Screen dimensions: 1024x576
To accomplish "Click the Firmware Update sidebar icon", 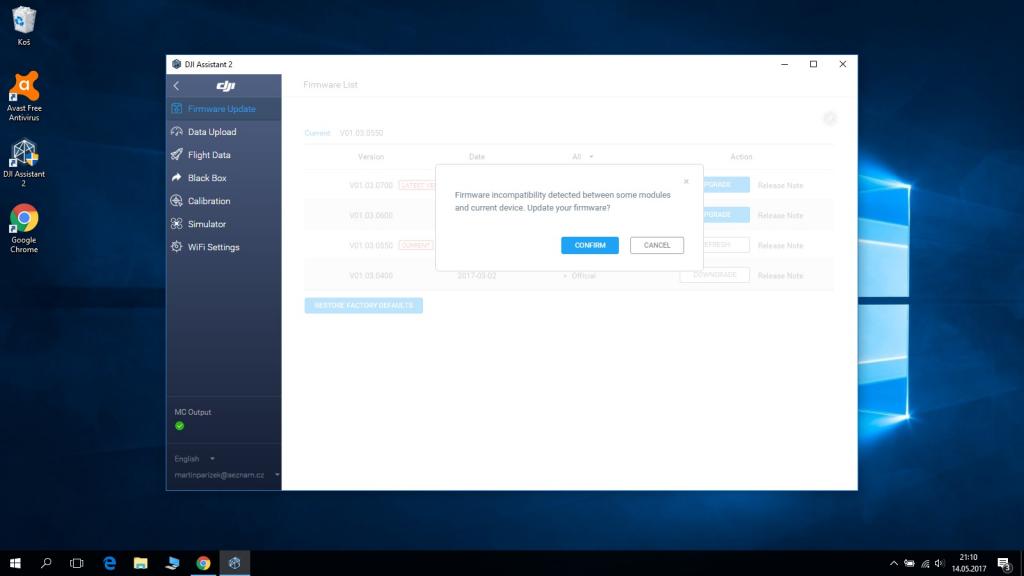I will [x=177, y=109].
